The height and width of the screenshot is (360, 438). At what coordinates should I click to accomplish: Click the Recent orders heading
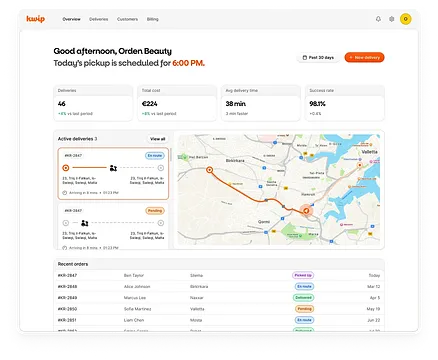(x=73, y=264)
